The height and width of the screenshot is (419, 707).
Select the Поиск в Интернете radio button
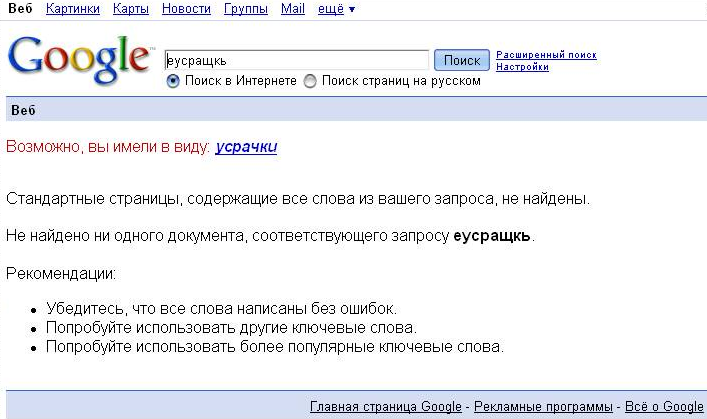coord(173,82)
